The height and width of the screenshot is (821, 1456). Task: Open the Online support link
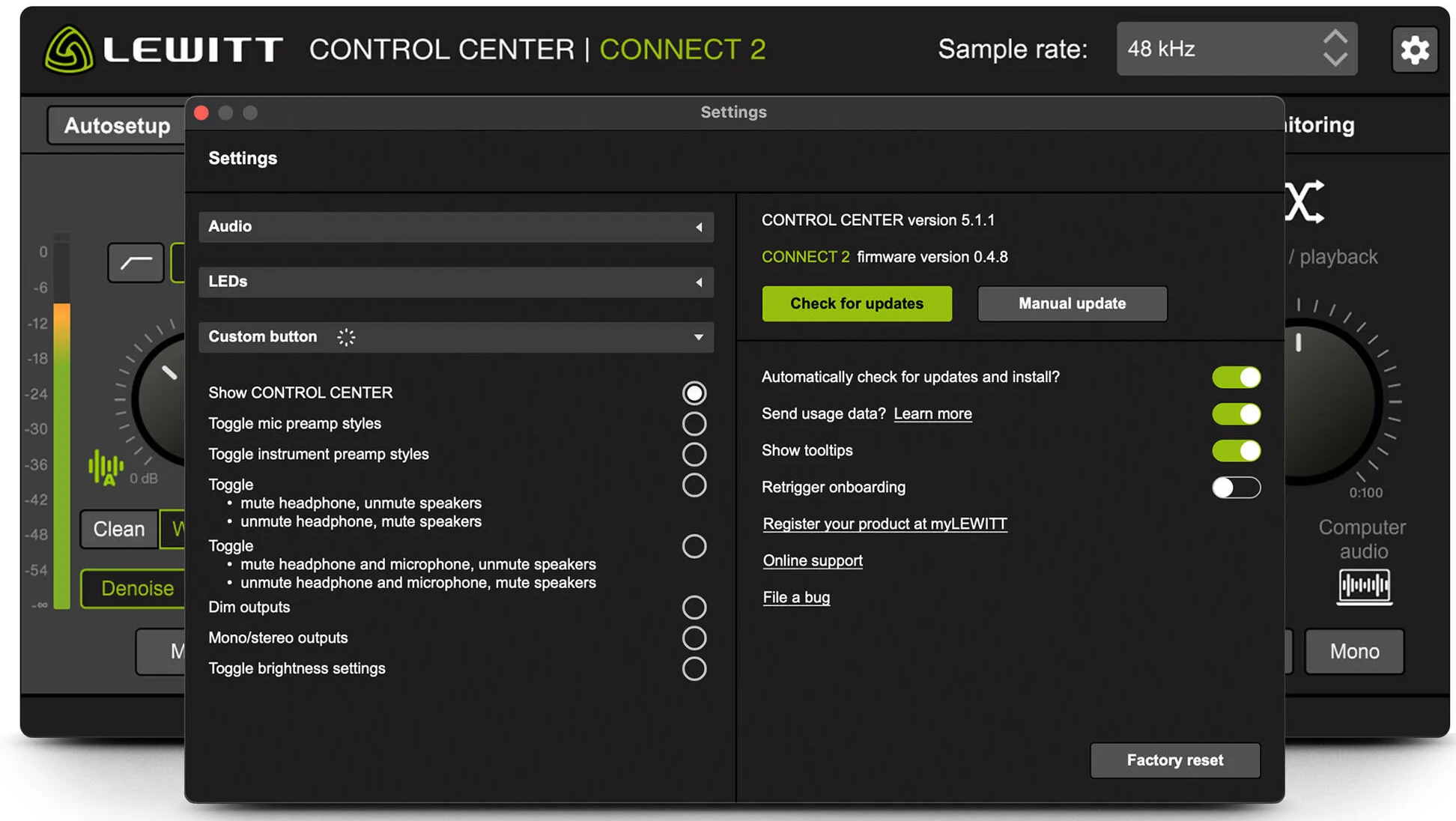coord(813,560)
